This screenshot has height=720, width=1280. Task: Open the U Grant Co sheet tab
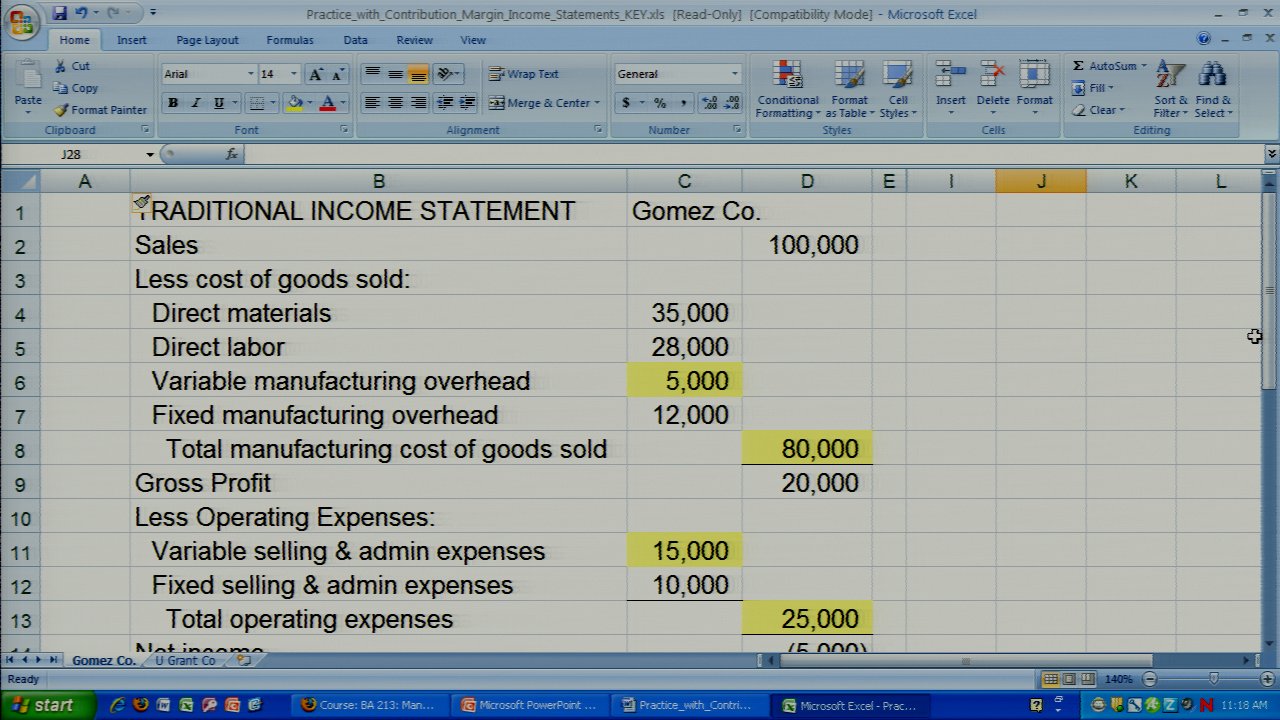[x=185, y=661]
